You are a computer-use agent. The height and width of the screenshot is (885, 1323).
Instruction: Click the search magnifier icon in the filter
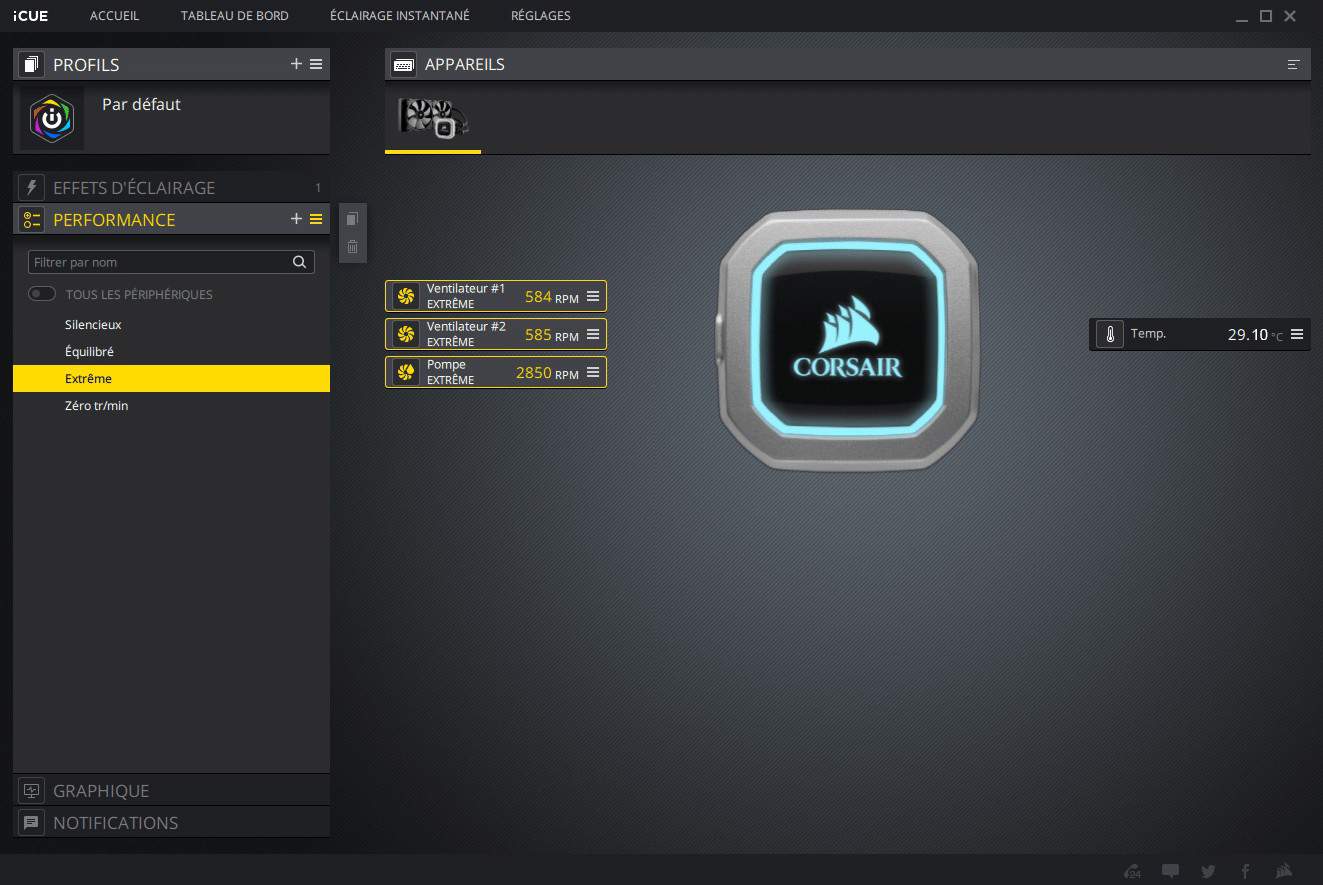pyautogui.click(x=299, y=262)
